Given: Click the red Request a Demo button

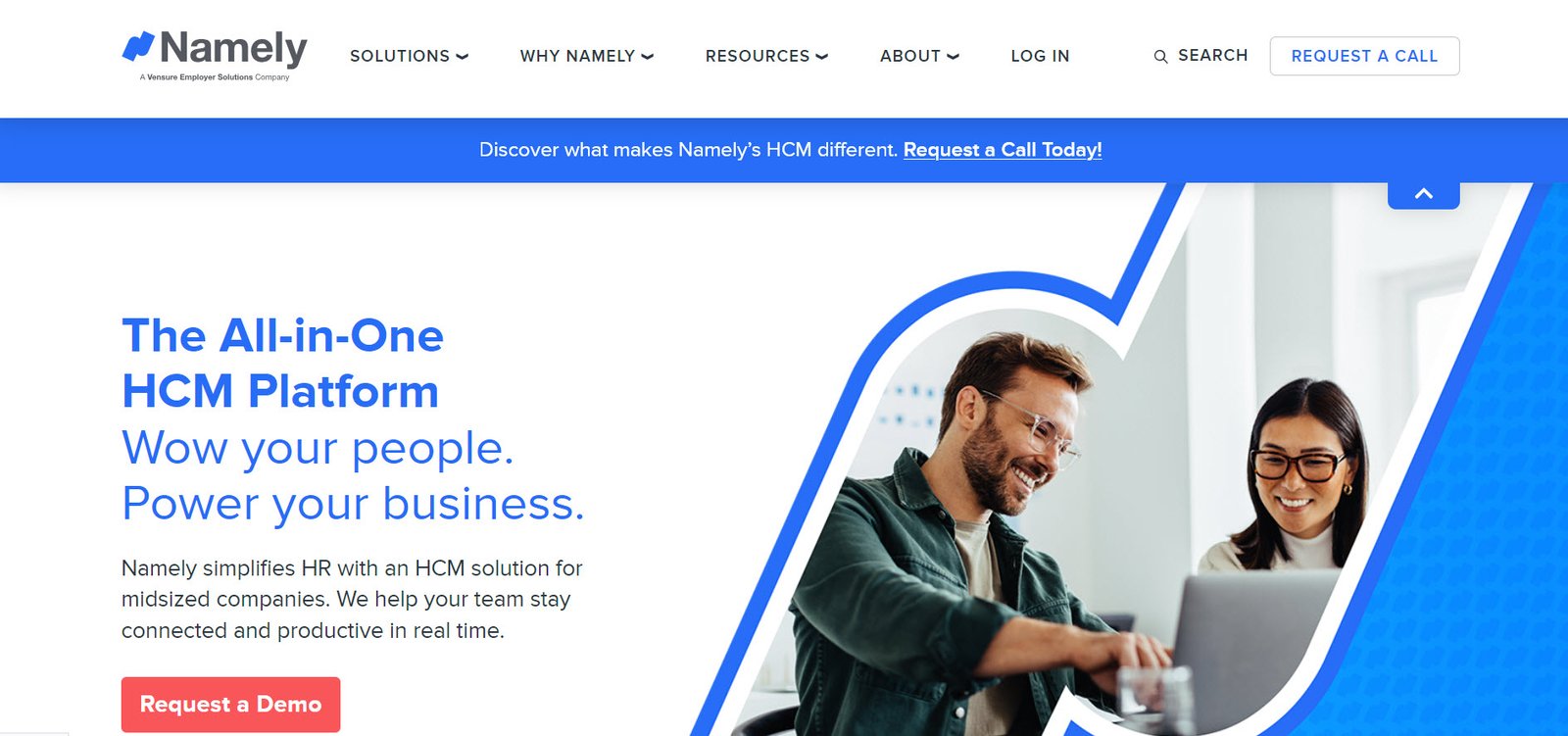Looking at the screenshot, I should point(230,705).
